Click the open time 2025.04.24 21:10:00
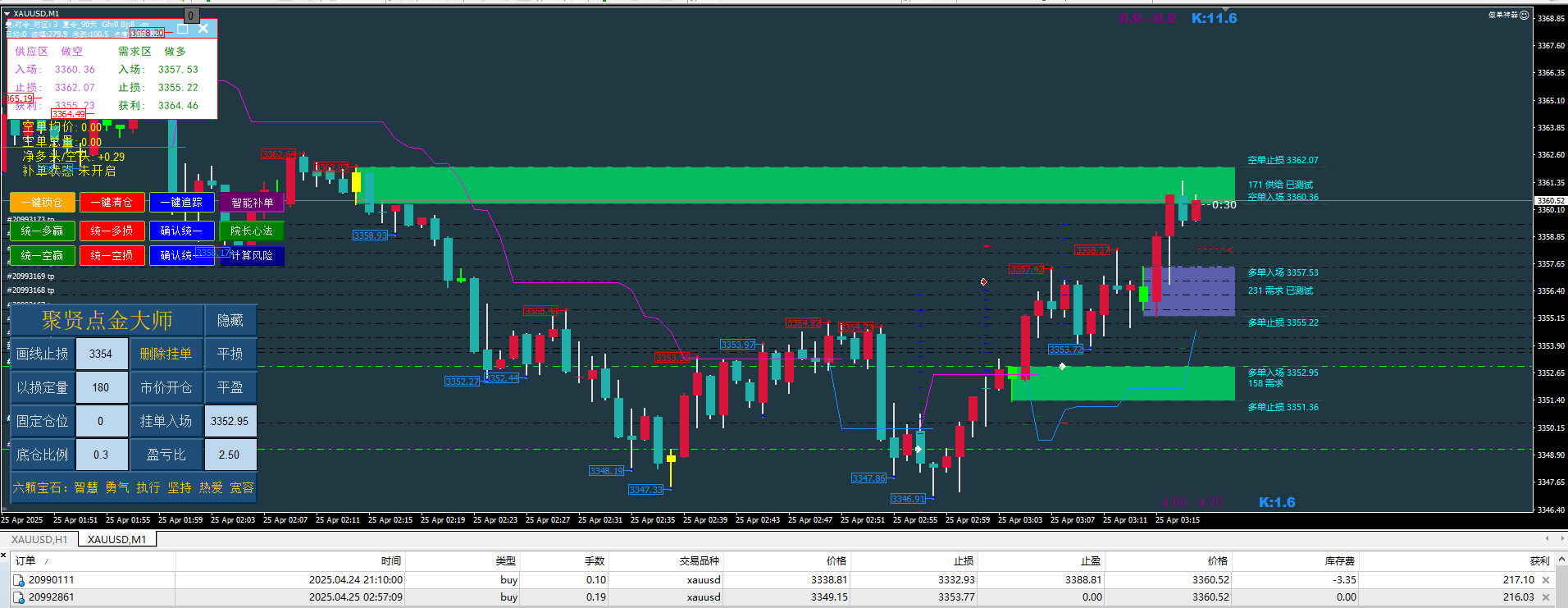The width and height of the screenshot is (1568, 608). pyautogui.click(x=355, y=580)
